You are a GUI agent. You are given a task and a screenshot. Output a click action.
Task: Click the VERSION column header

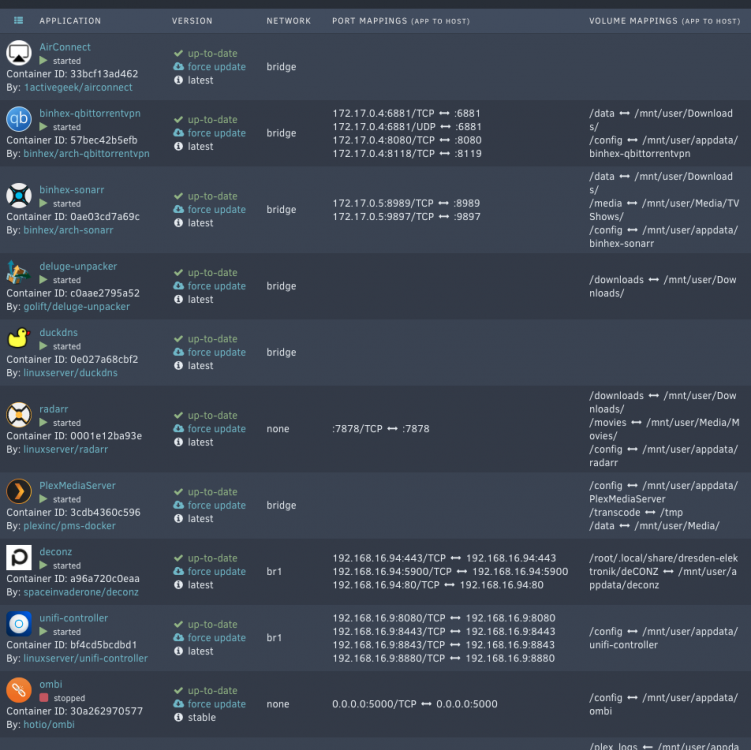click(192, 21)
